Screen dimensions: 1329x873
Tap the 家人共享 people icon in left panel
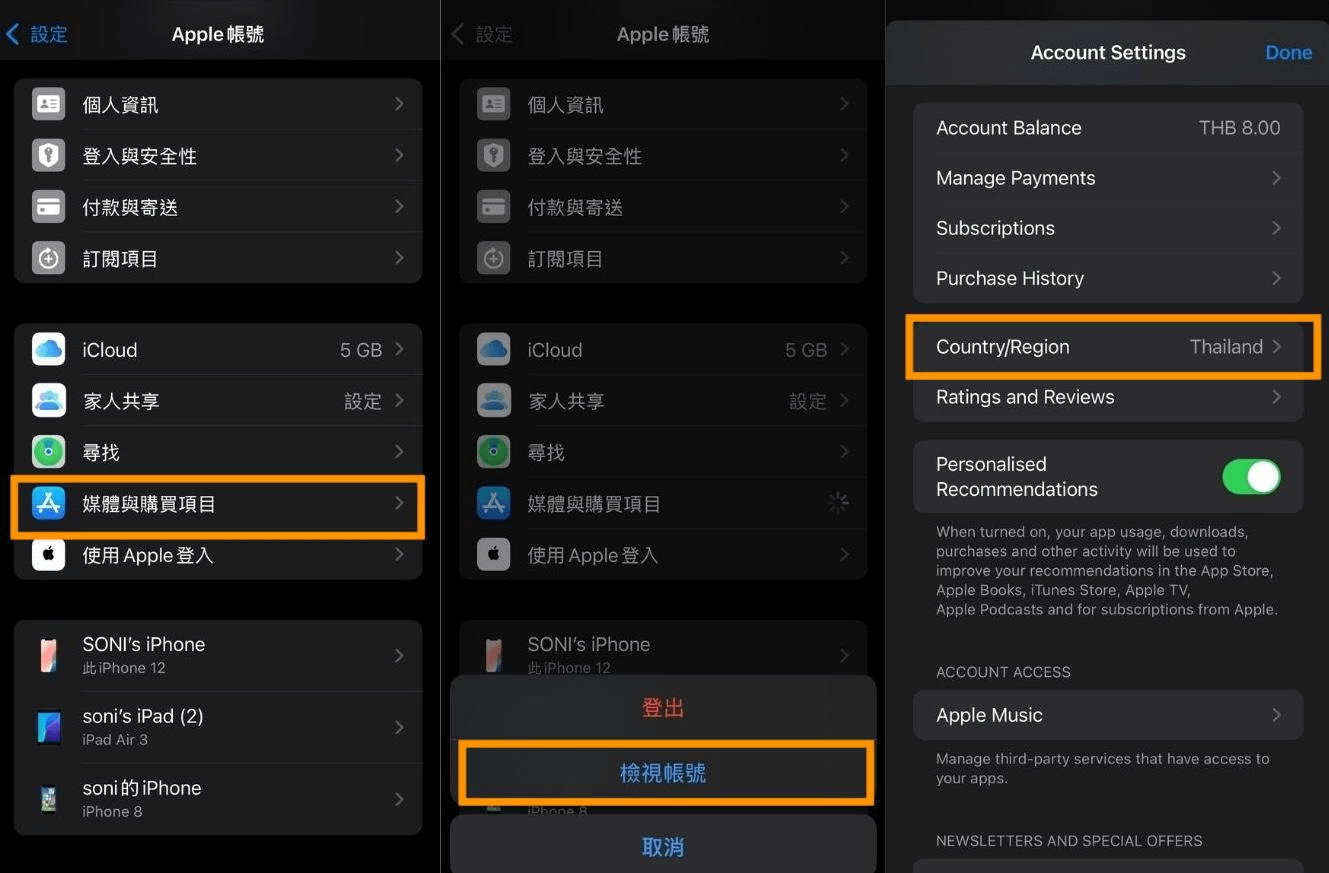point(48,401)
